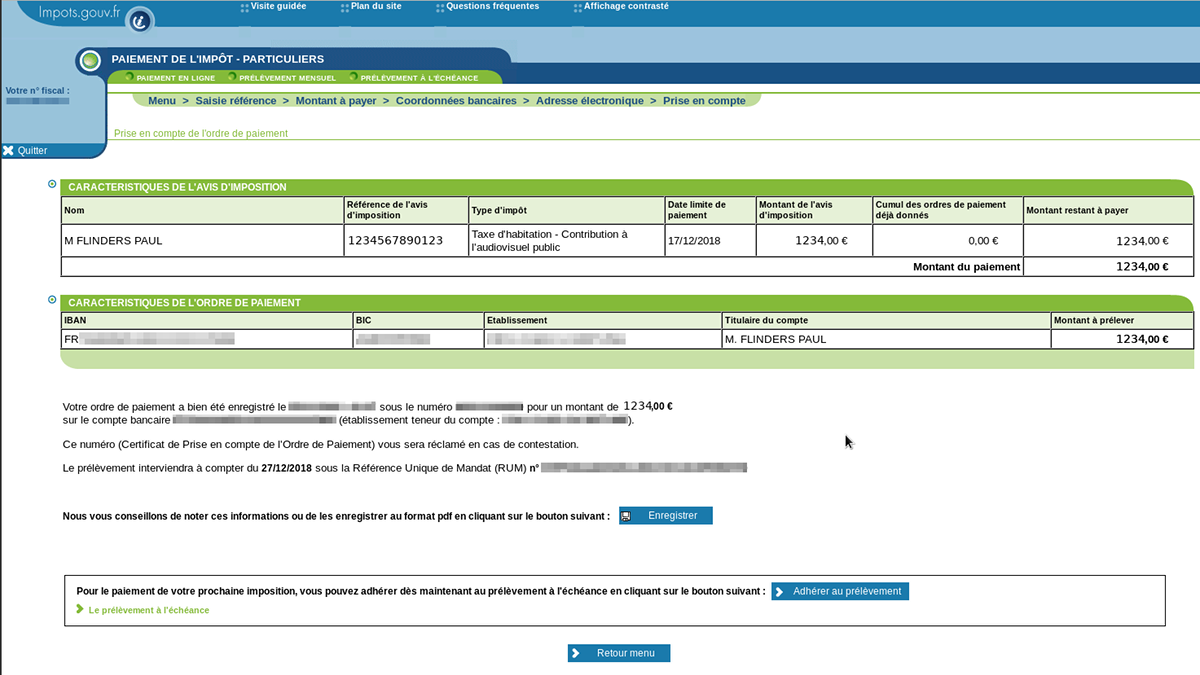Viewport: 1200px width, 675px height.
Task: Click the account holder M. FLINDERS PAUL
Action: point(775,339)
